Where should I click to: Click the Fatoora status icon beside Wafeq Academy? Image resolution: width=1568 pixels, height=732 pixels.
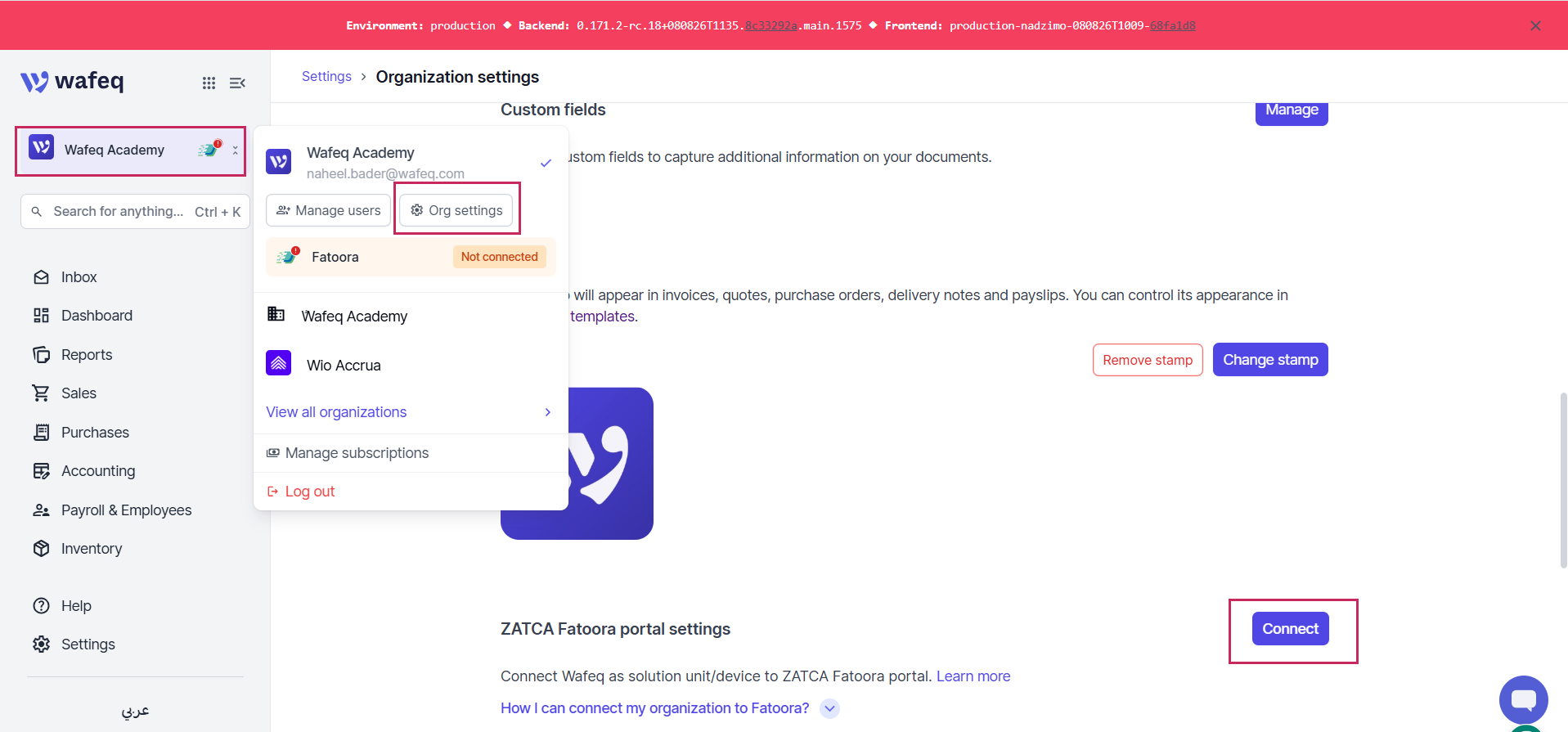[x=209, y=149]
